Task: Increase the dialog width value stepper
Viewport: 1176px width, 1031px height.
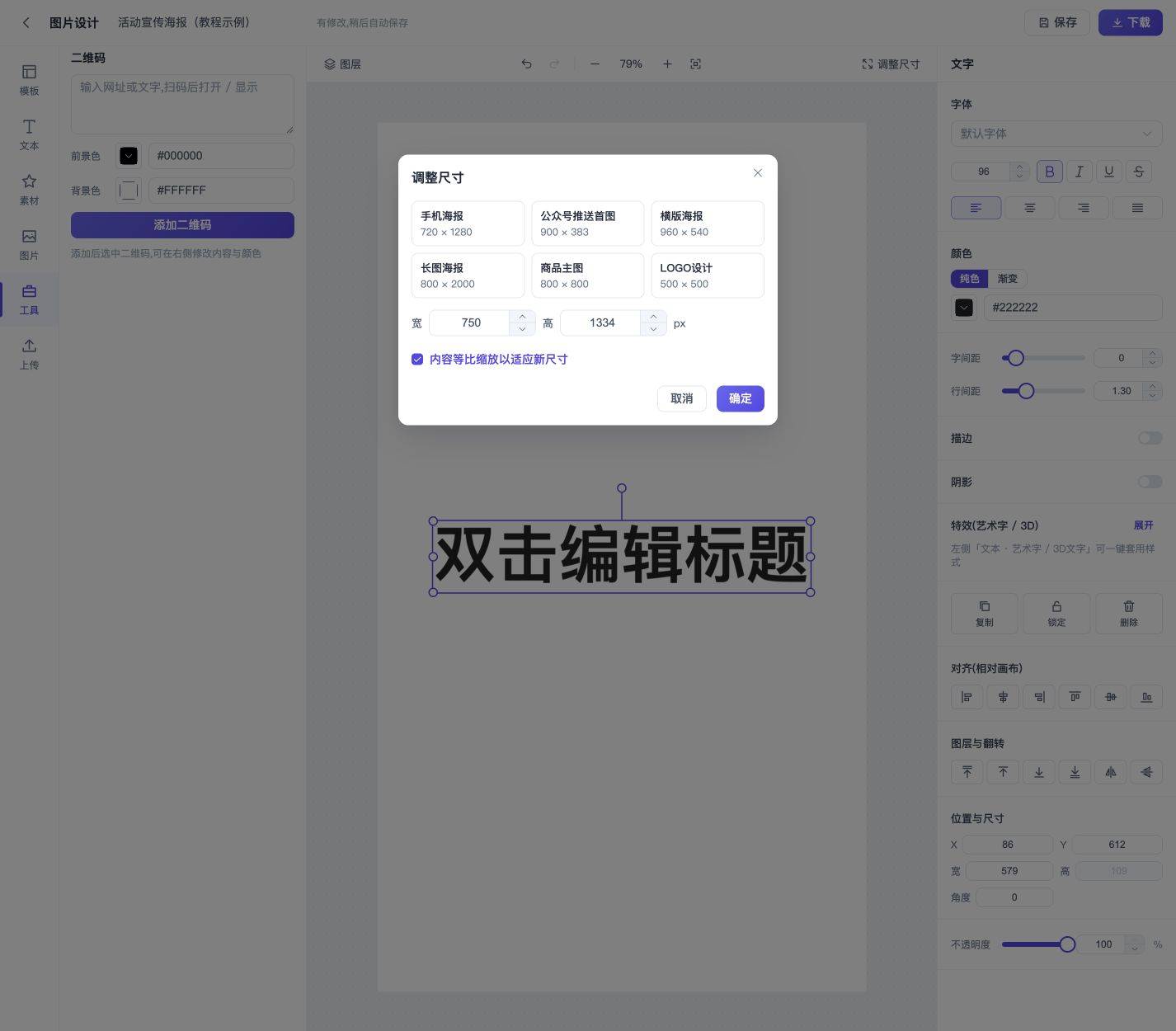Action: point(522,317)
